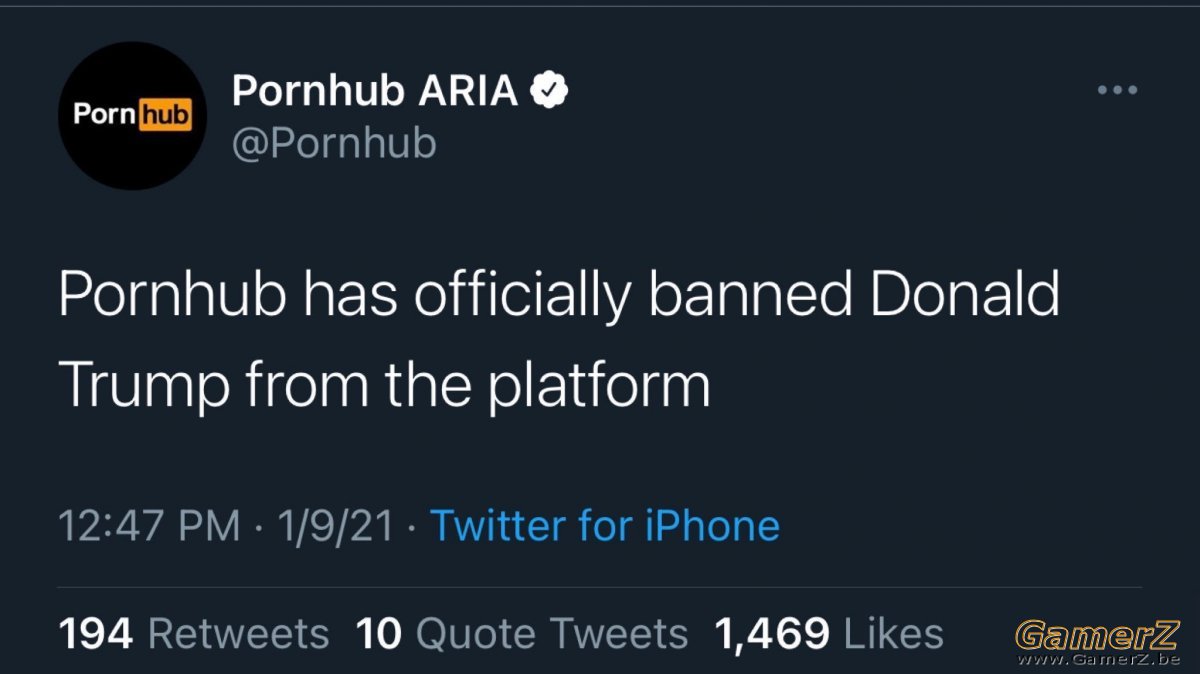Click the verified checkmark badge
The image size is (1200, 674).
pyautogui.click(x=548, y=91)
